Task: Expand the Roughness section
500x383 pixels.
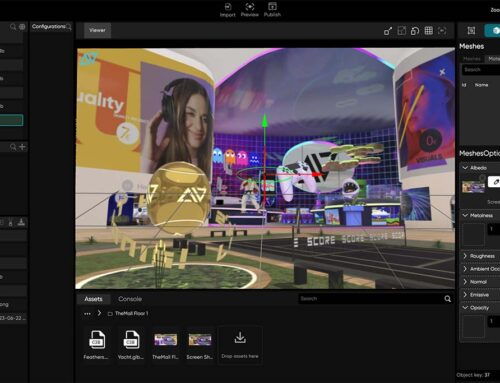Action: click(x=465, y=256)
